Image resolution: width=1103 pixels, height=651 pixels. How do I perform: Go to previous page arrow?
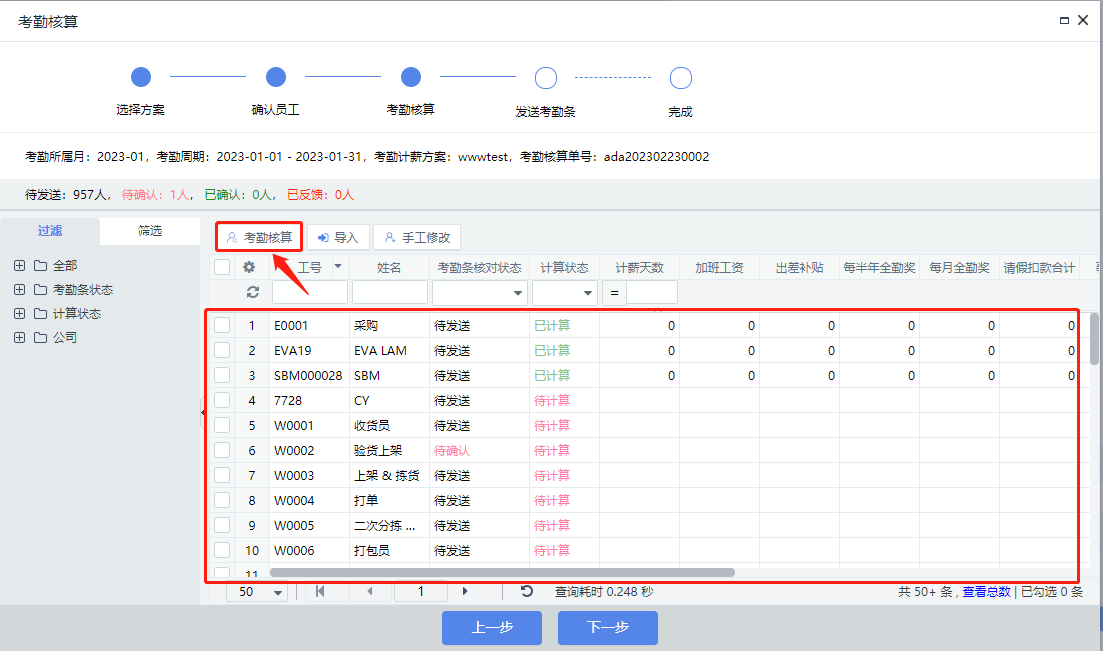[370, 591]
